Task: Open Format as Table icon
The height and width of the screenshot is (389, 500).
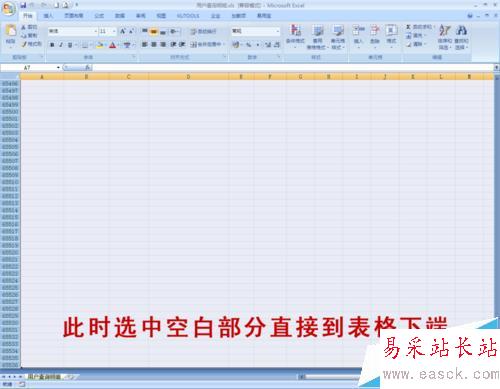Action: (318, 31)
